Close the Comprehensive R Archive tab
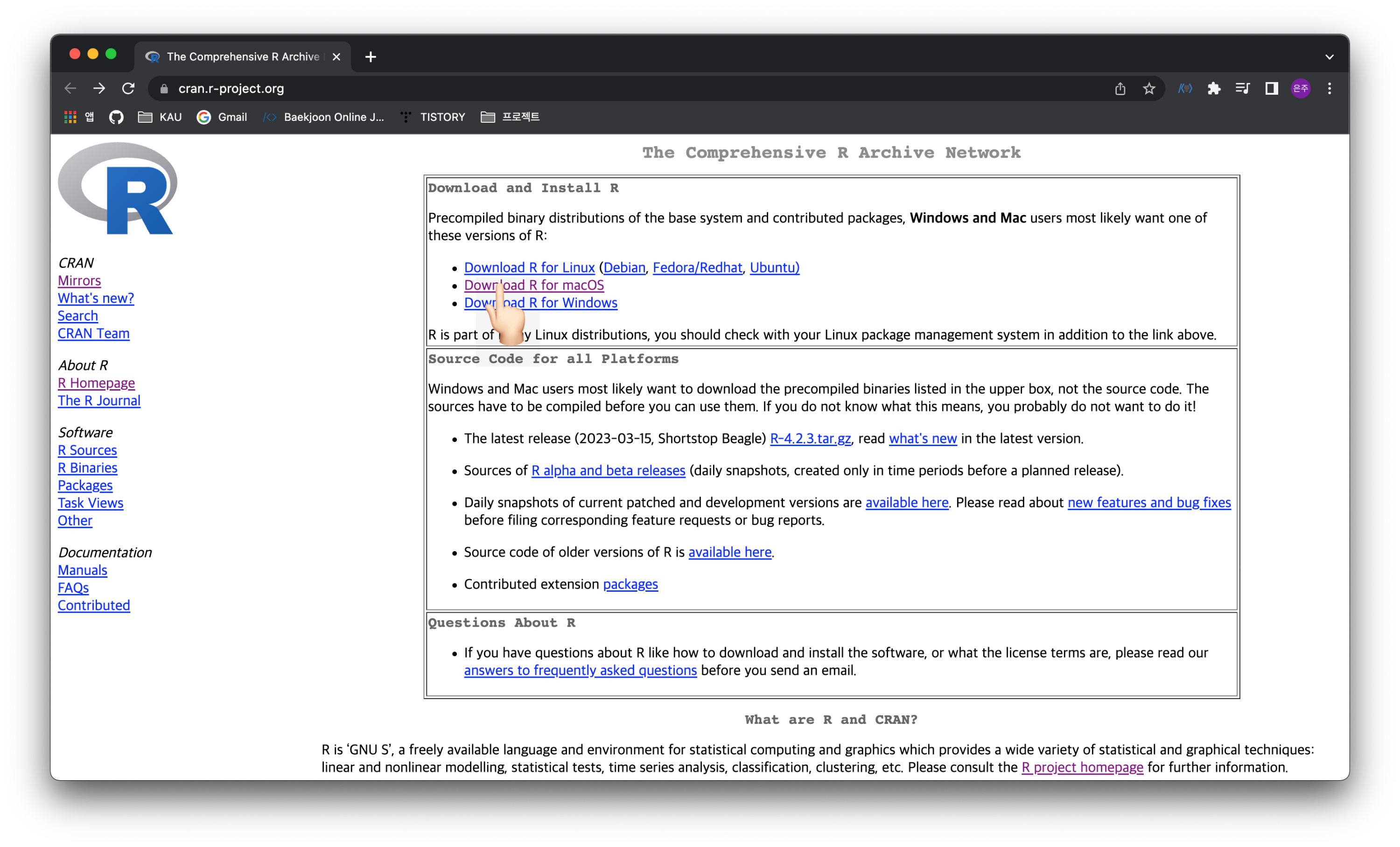The width and height of the screenshot is (1400, 847). 336,57
